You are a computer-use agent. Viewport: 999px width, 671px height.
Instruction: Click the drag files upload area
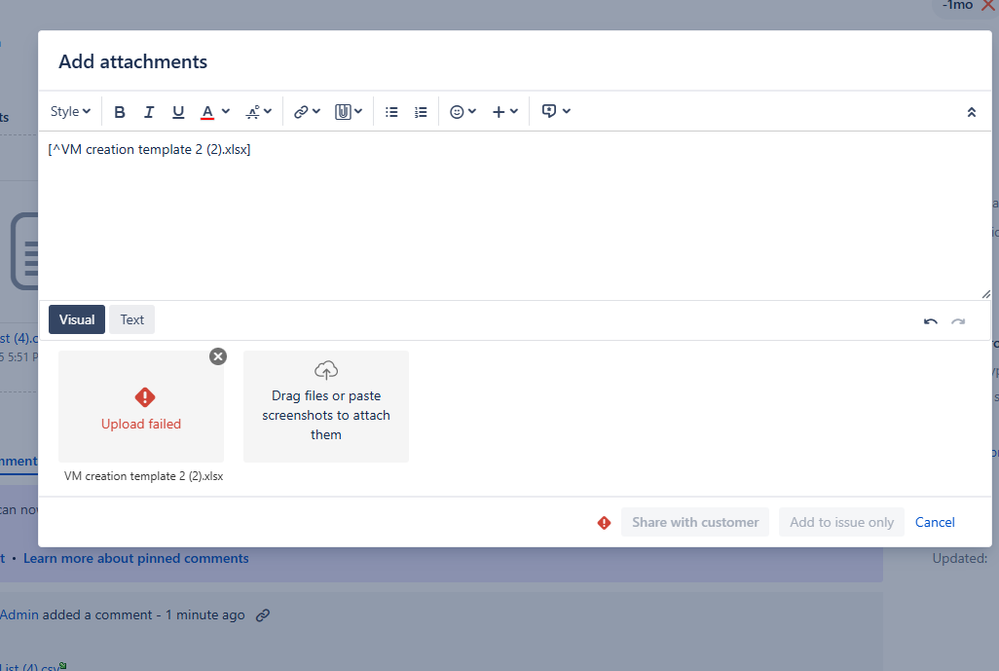(326, 407)
